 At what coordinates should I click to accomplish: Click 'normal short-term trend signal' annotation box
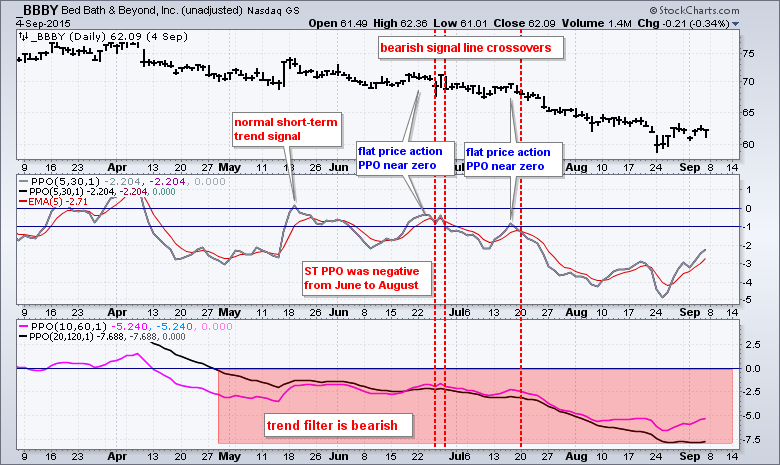pyautogui.click(x=286, y=129)
